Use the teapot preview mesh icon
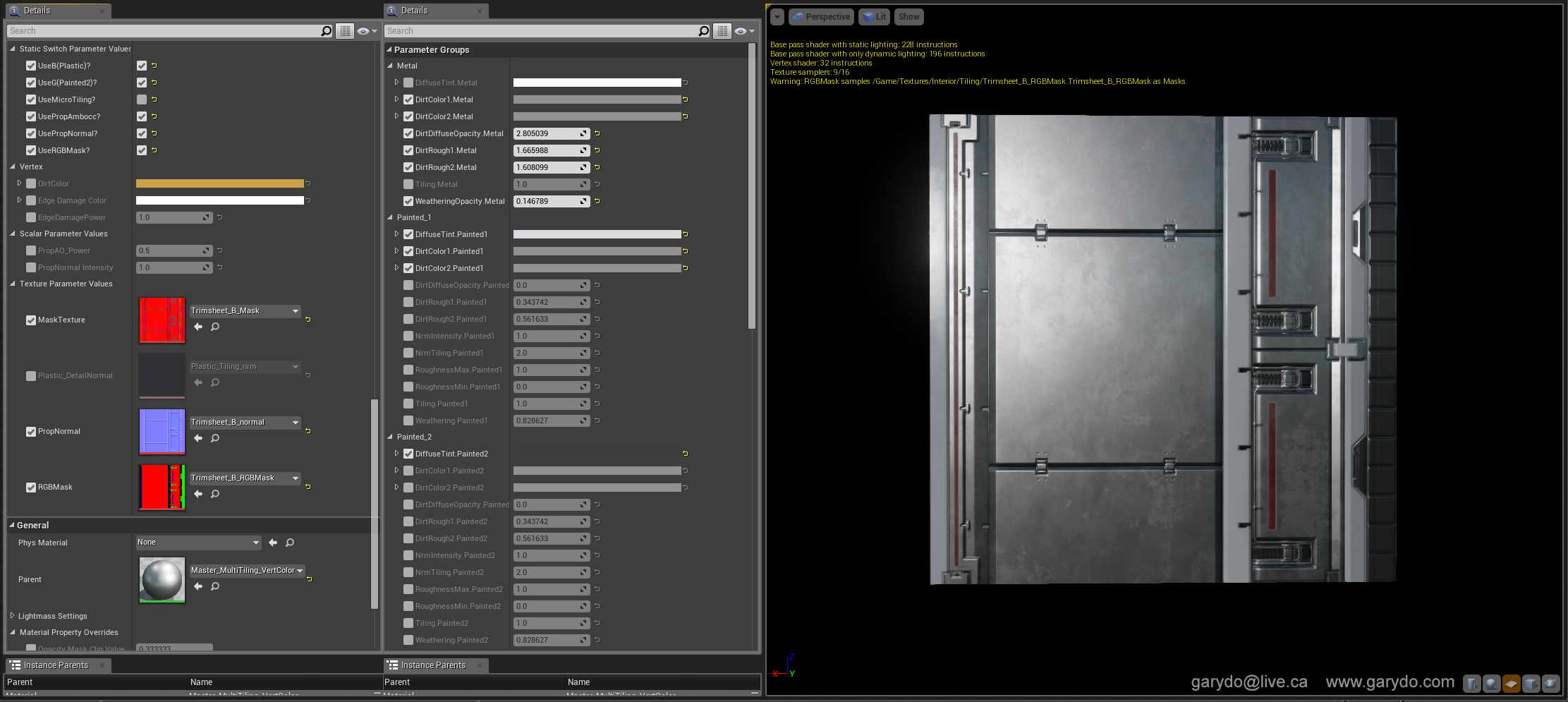The height and width of the screenshot is (702, 1568). [1550, 683]
